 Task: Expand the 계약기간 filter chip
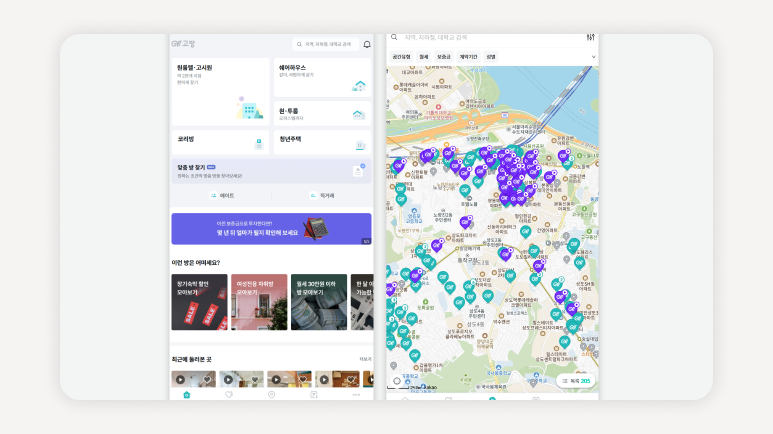[468, 57]
